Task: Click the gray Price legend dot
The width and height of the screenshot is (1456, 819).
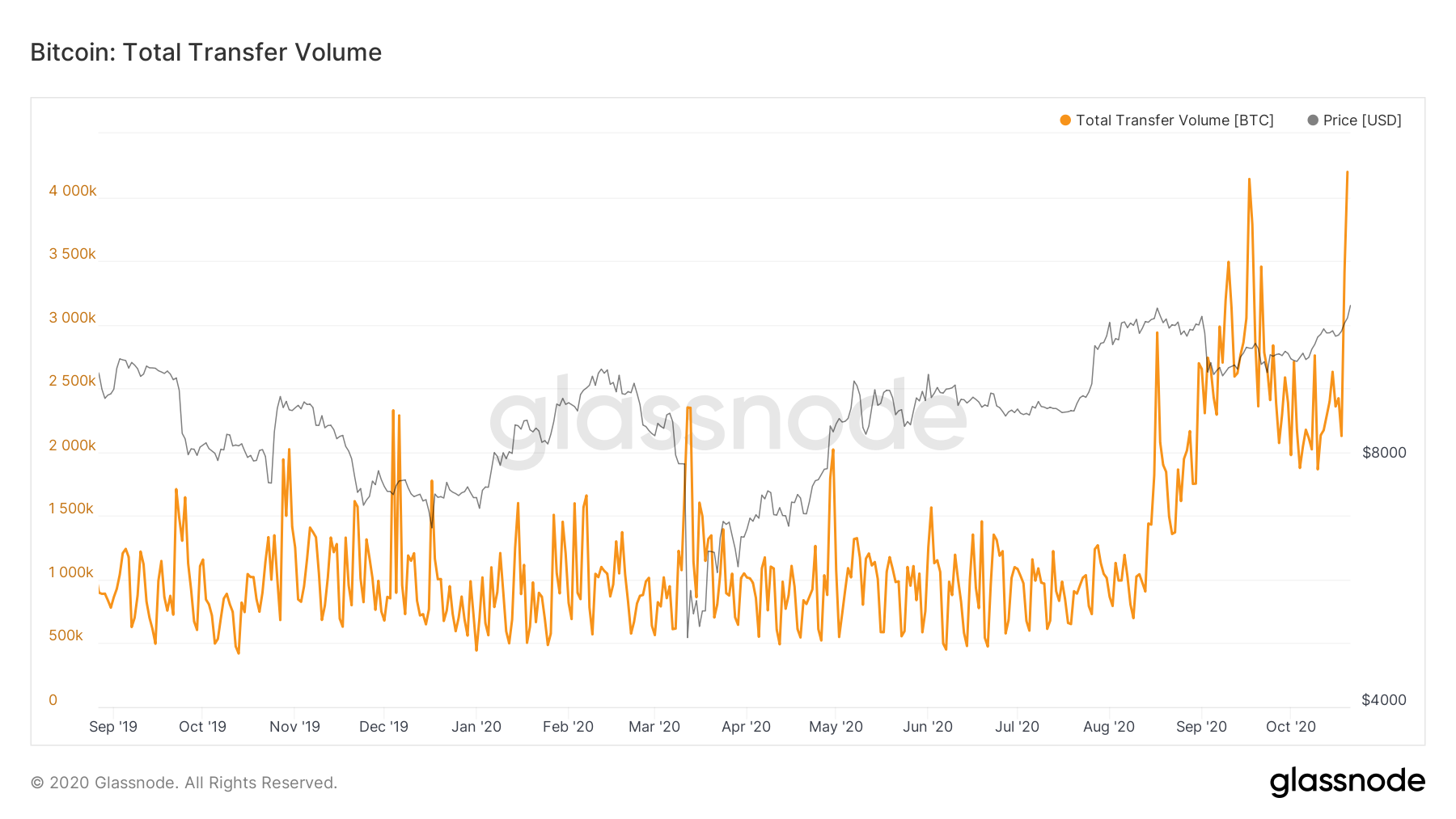Action: 1313,120
